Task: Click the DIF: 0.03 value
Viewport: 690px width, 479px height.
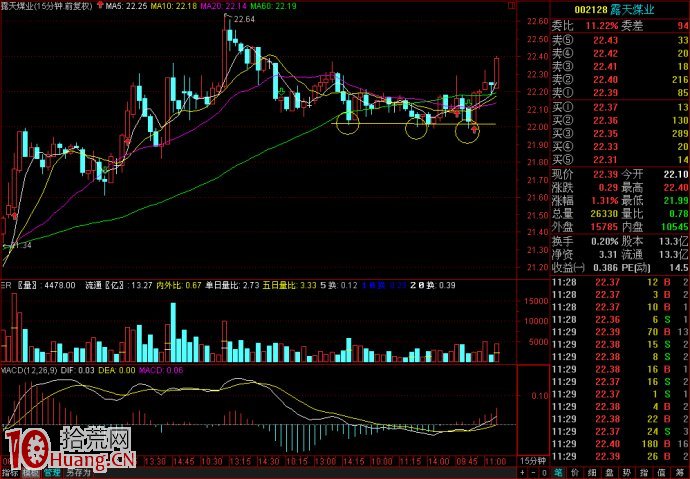Action: point(77,370)
